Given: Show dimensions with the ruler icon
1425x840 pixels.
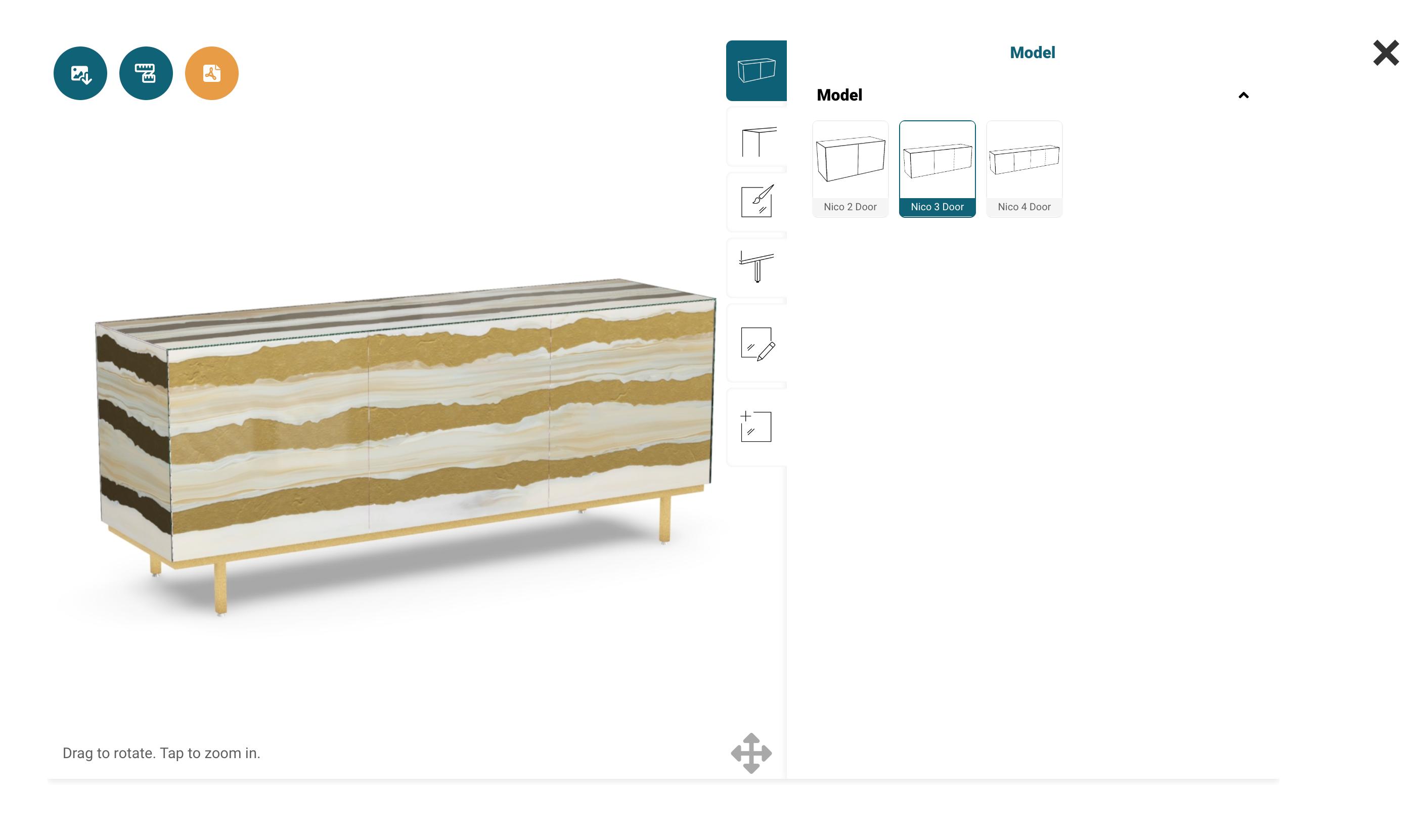Looking at the screenshot, I should pos(146,74).
